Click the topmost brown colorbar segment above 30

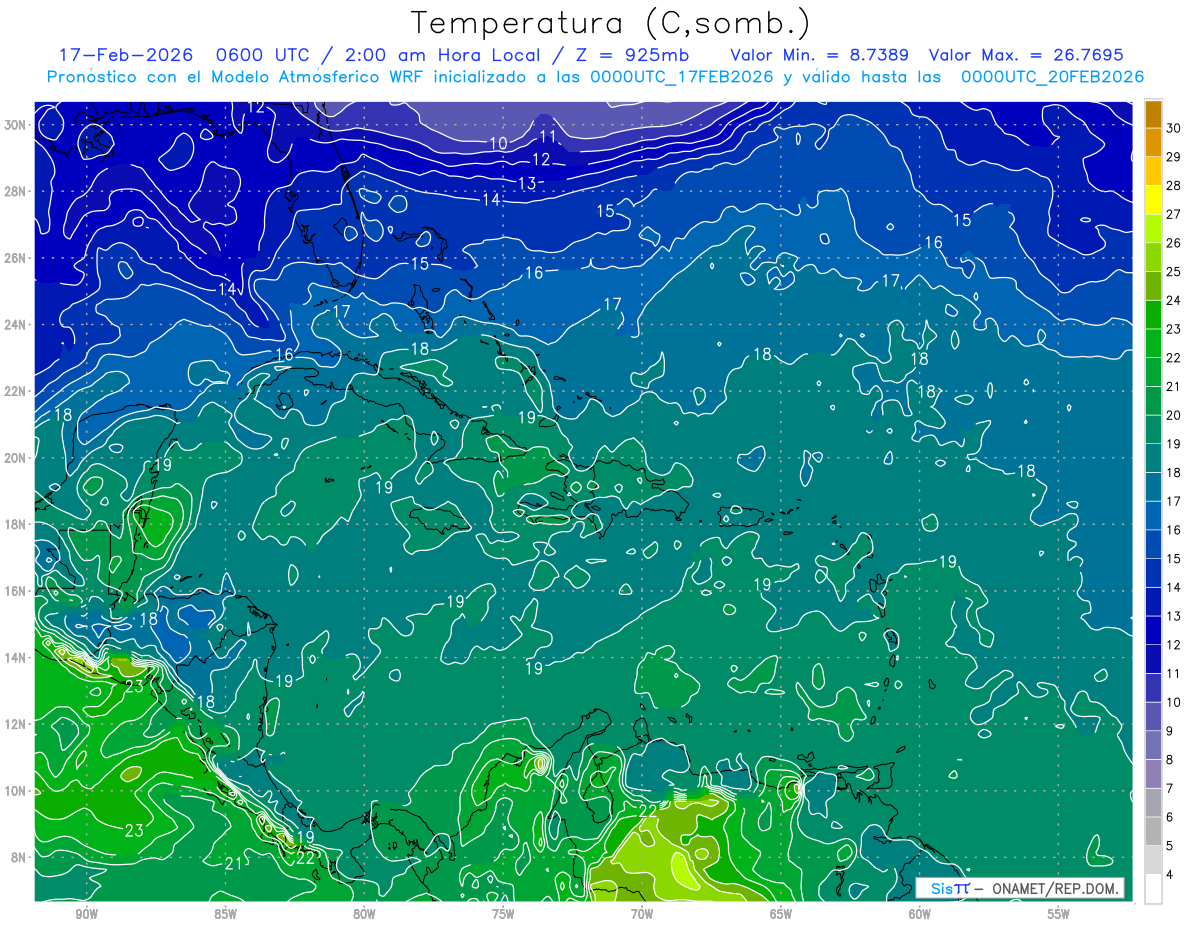[x=1153, y=114]
